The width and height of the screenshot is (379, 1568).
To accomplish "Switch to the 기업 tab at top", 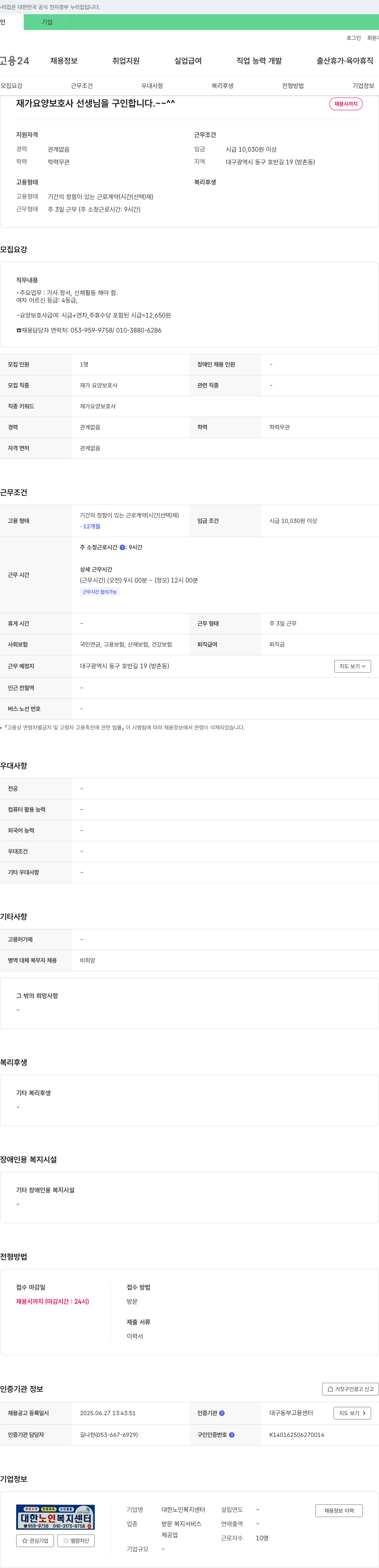I will tap(47, 22).
